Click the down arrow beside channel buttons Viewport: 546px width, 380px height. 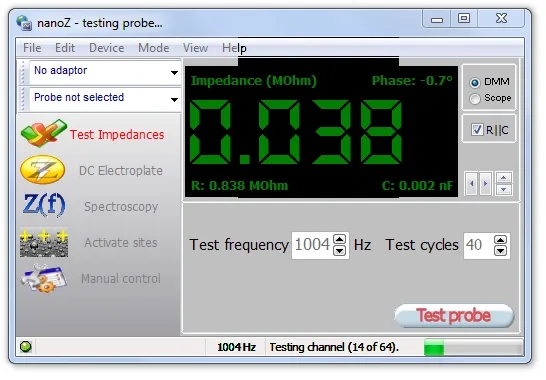504,189
